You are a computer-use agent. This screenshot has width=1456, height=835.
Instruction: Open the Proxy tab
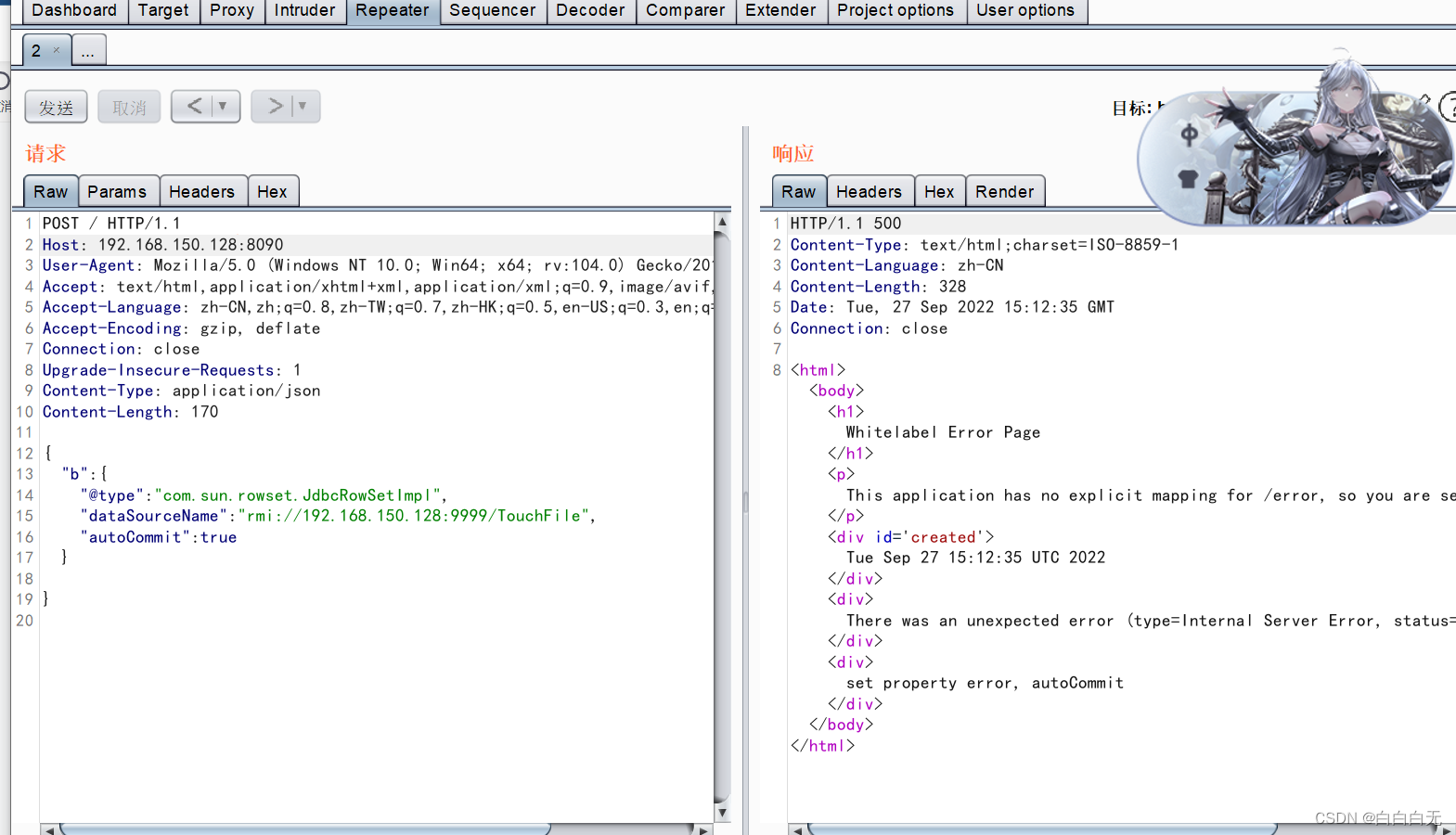point(232,11)
